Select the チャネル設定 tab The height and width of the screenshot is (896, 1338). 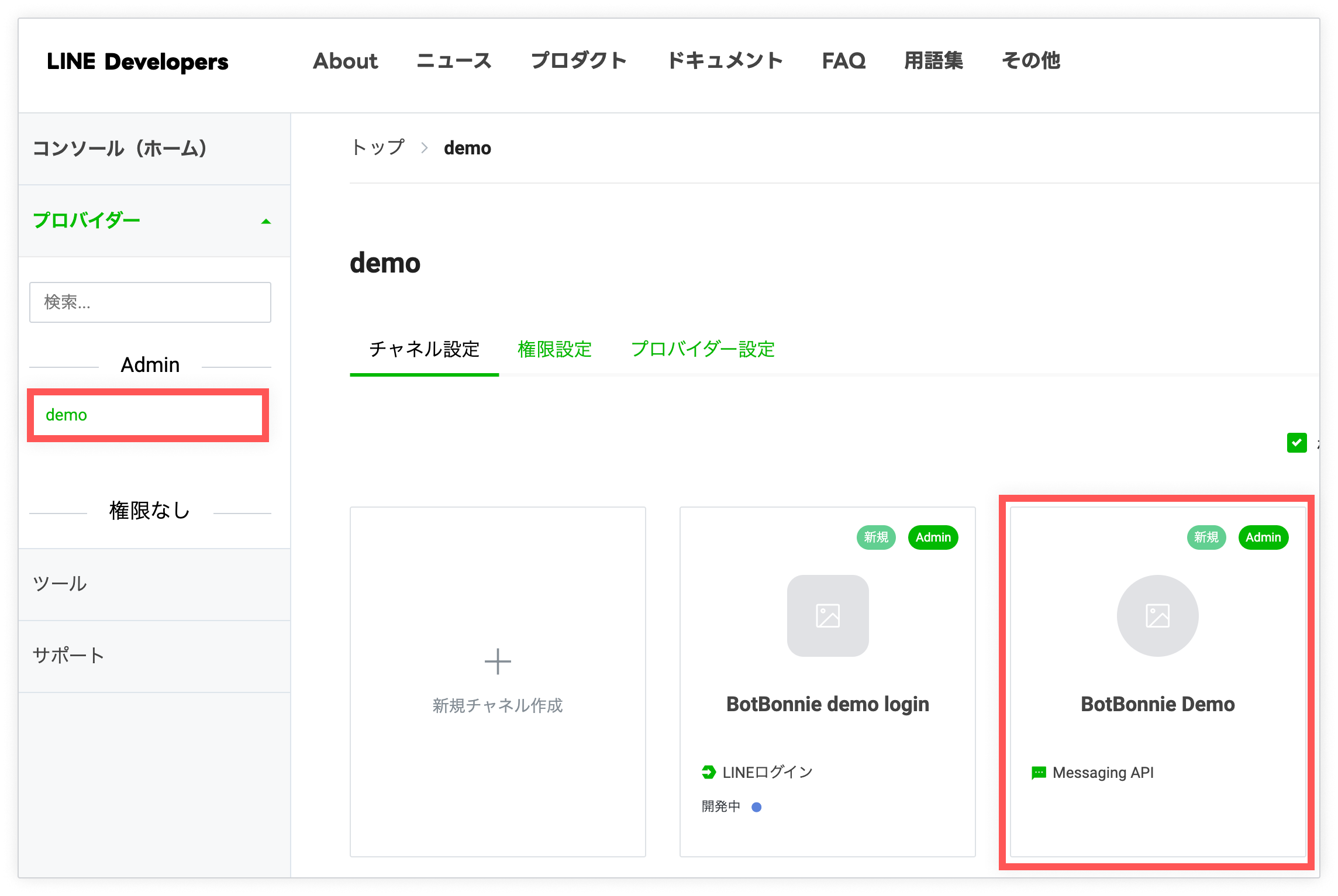tap(425, 349)
